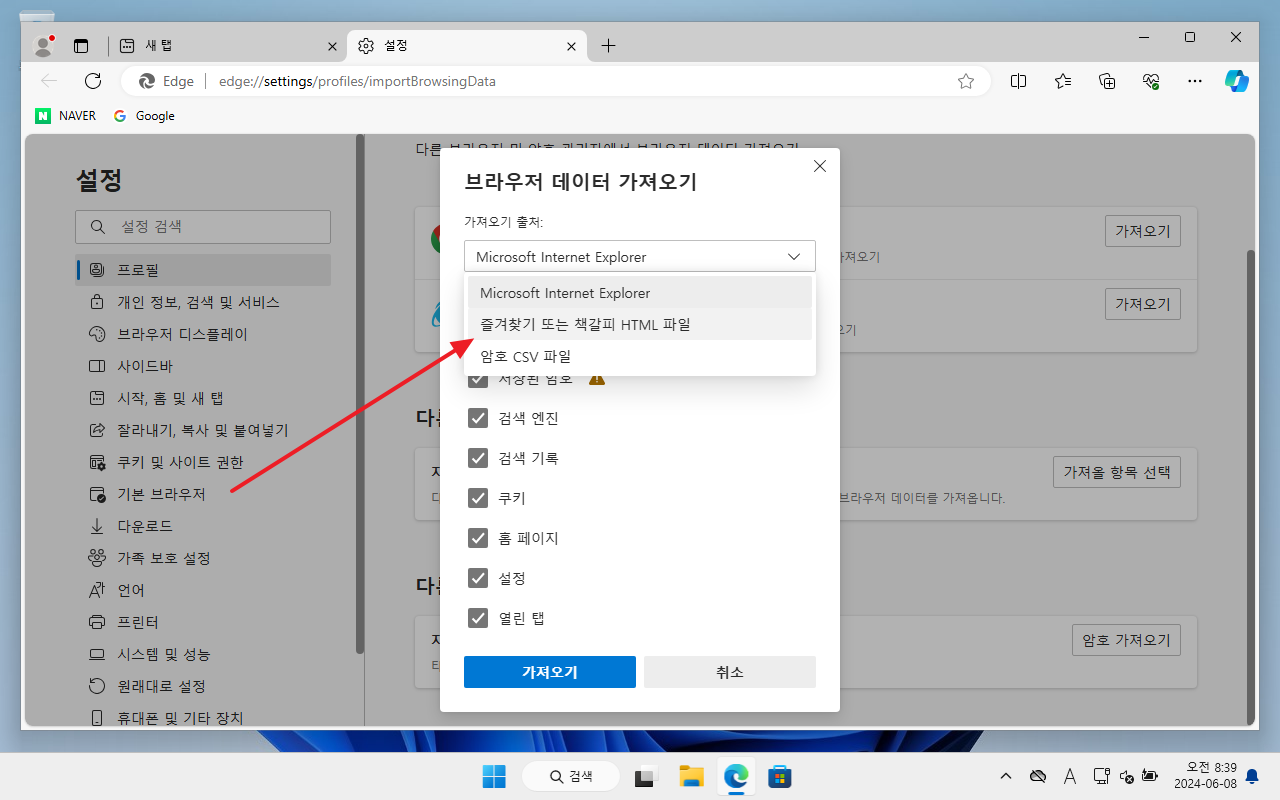The height and width of the screenshot is (800, 1280).
Task: Expand the 가져오기 출처 dropdown
Action: 640,257
